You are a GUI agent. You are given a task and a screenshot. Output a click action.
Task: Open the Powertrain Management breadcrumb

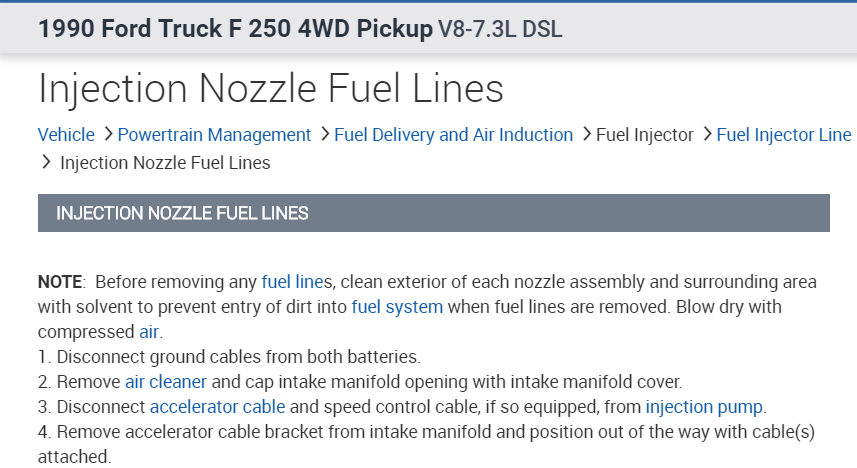pyautogui.click(x=214, y=135)
